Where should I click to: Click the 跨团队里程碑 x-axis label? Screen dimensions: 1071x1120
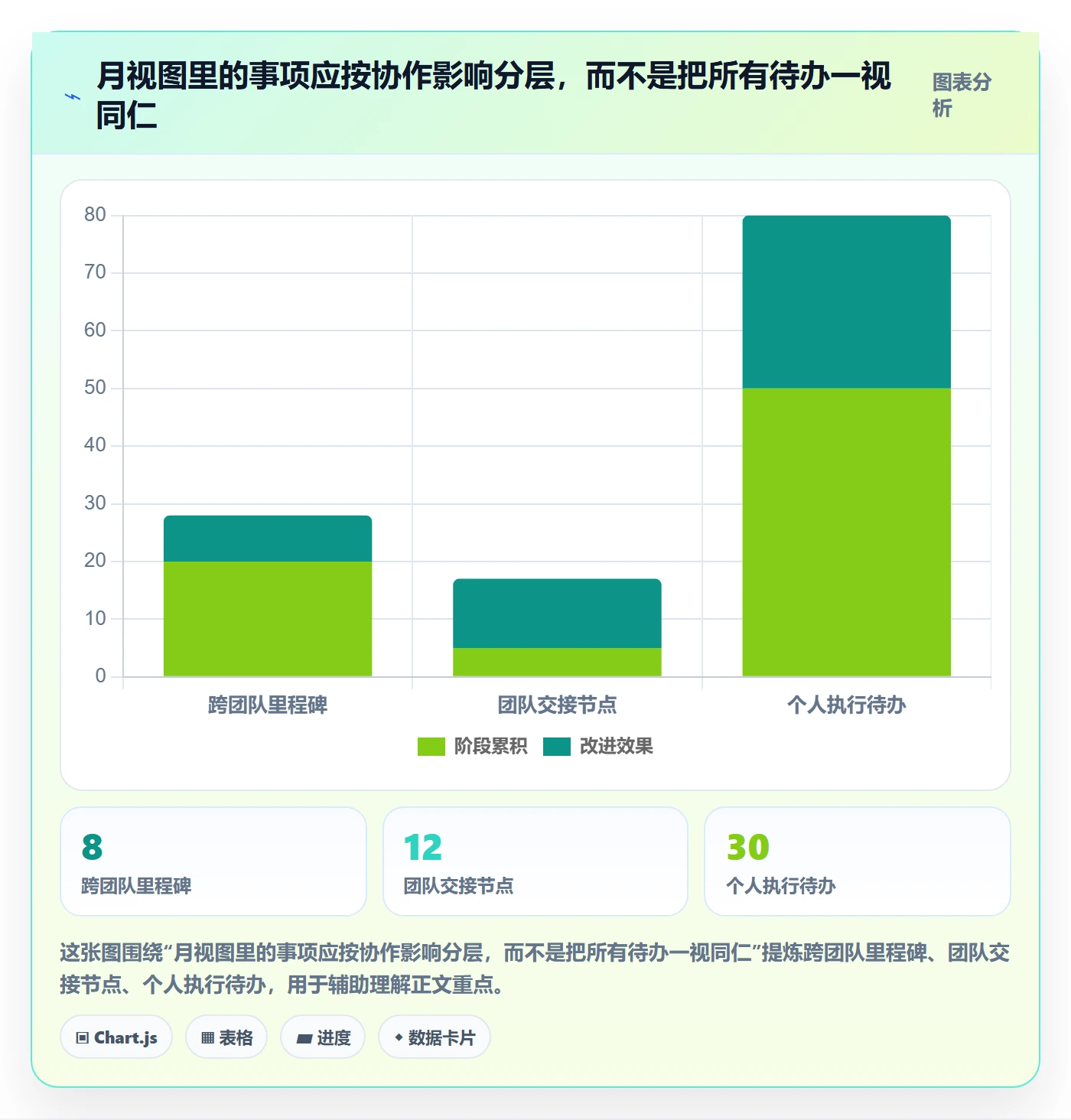coord(268,705)
